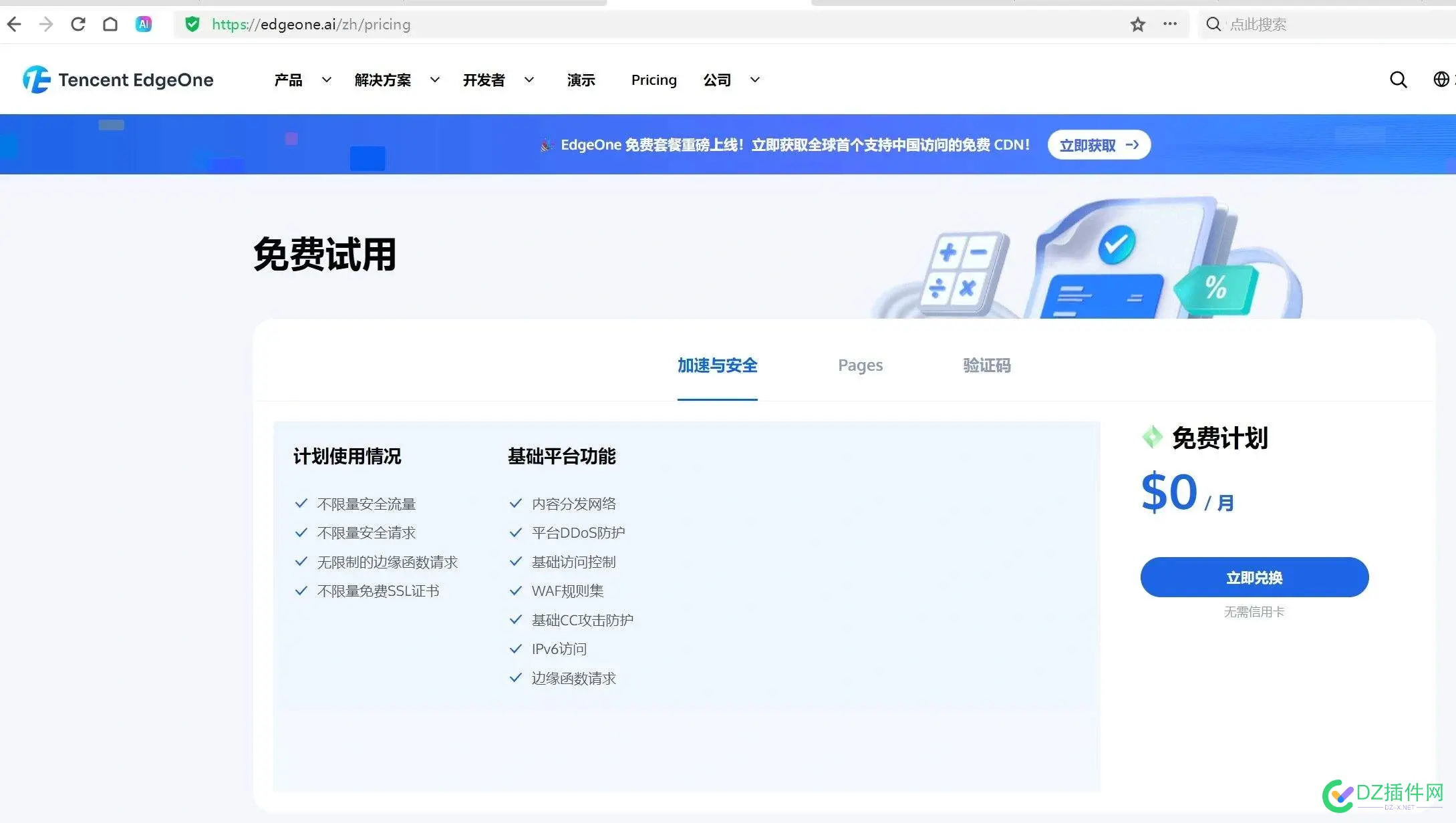This screenshot has height=823, width=1456.
Task: Open the Pricing nav item
Action: click(x=653, y=80)
